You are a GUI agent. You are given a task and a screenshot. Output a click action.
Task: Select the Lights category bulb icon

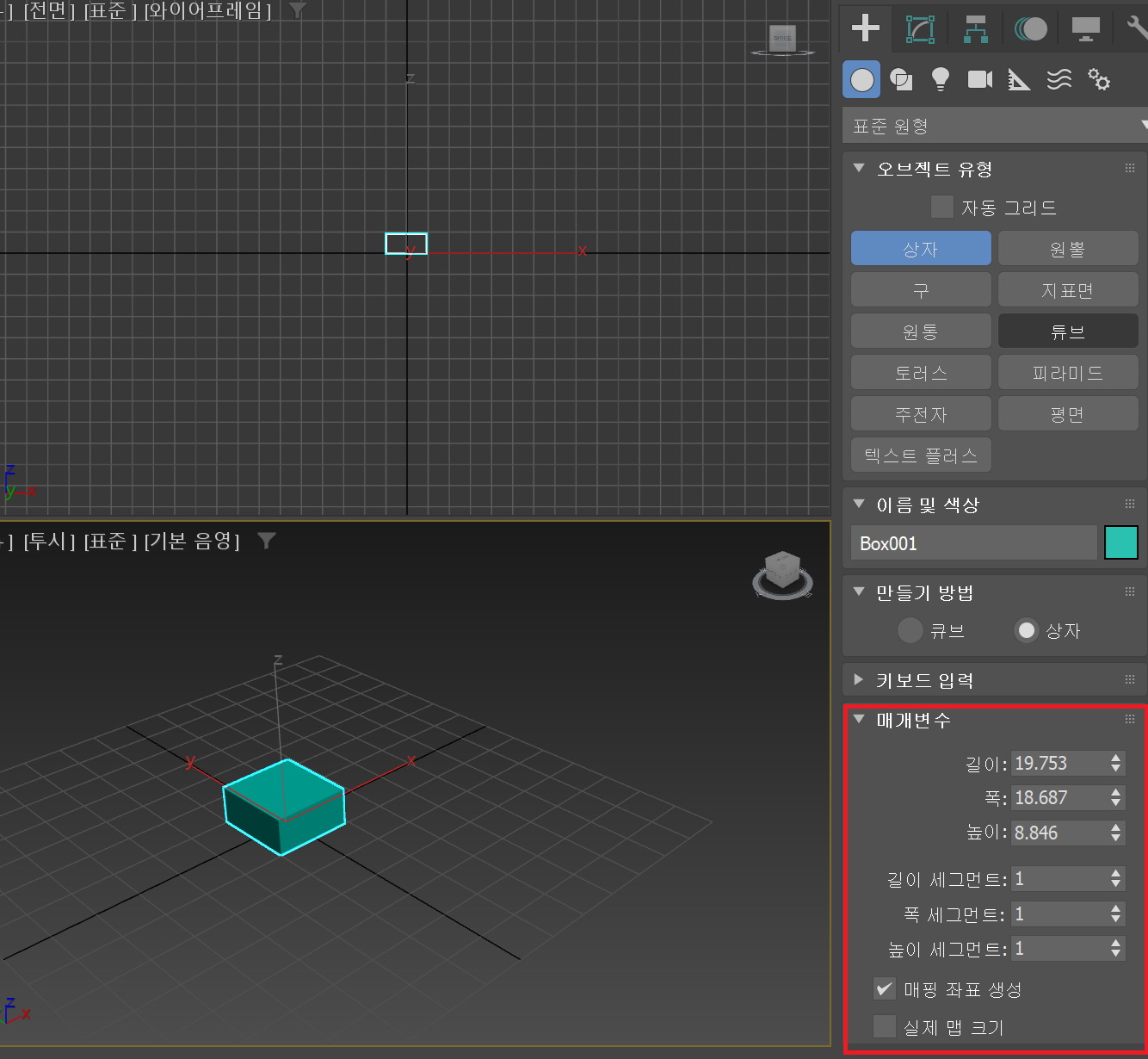tap(941, 80)
